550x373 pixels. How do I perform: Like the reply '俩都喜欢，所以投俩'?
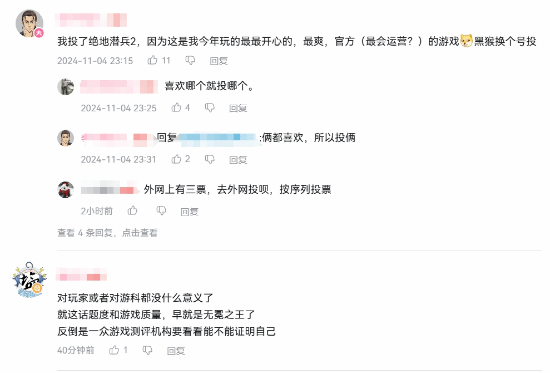pyautogui.click(x=176, y=159)
